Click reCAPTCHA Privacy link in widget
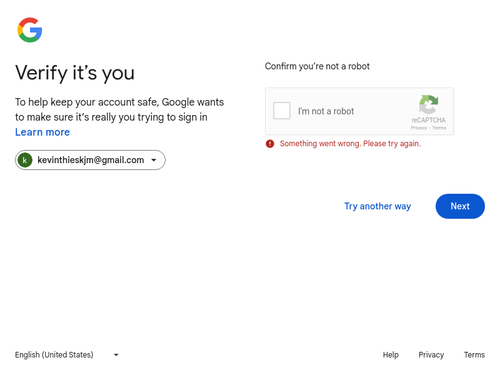 pyautogui.click(x=419, y=128)
